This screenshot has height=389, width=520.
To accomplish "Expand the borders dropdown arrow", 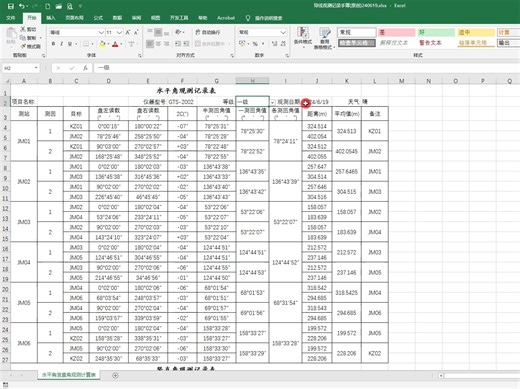I will pos(92,44).
